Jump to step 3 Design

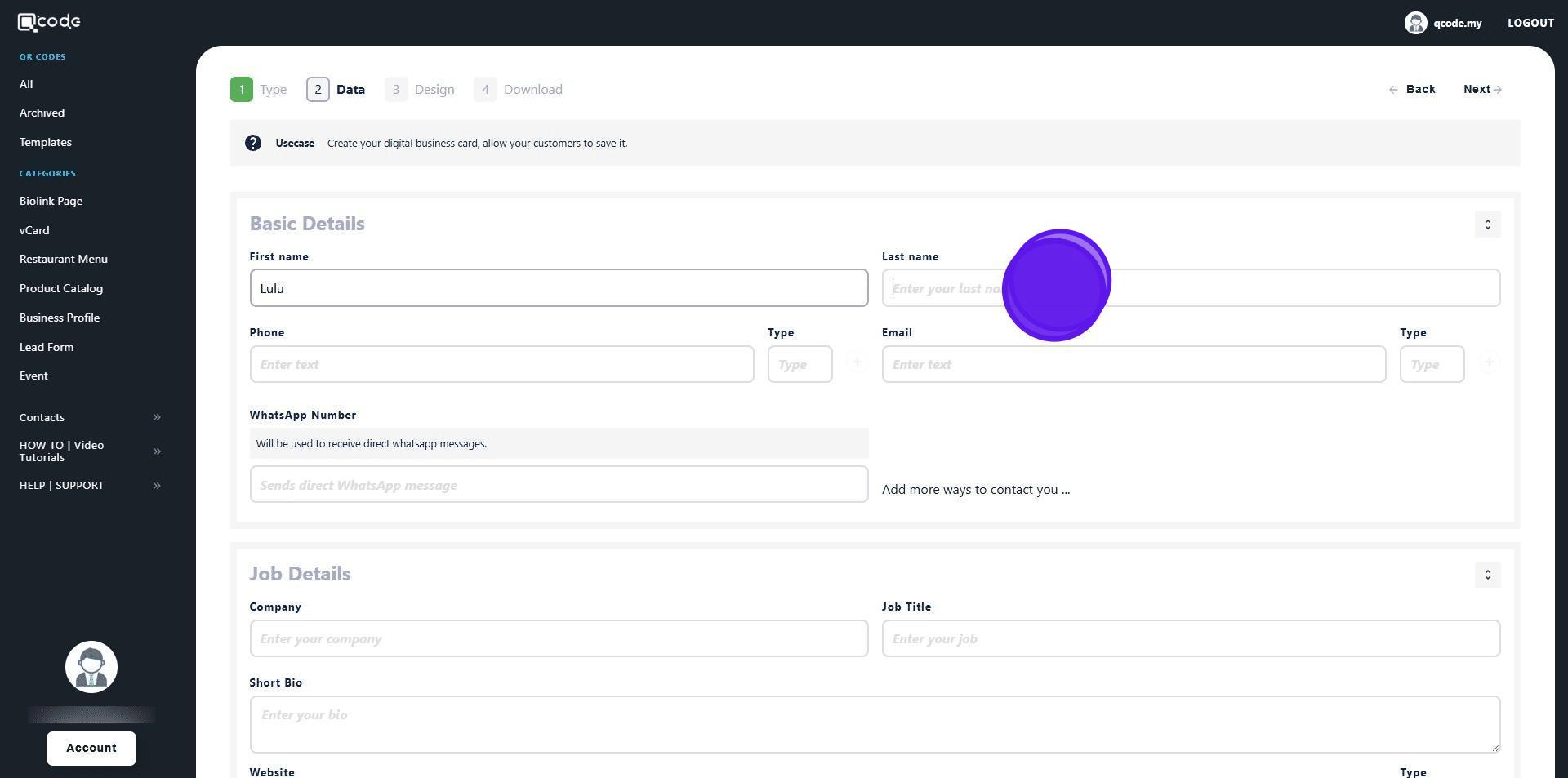tap(420, 90)
